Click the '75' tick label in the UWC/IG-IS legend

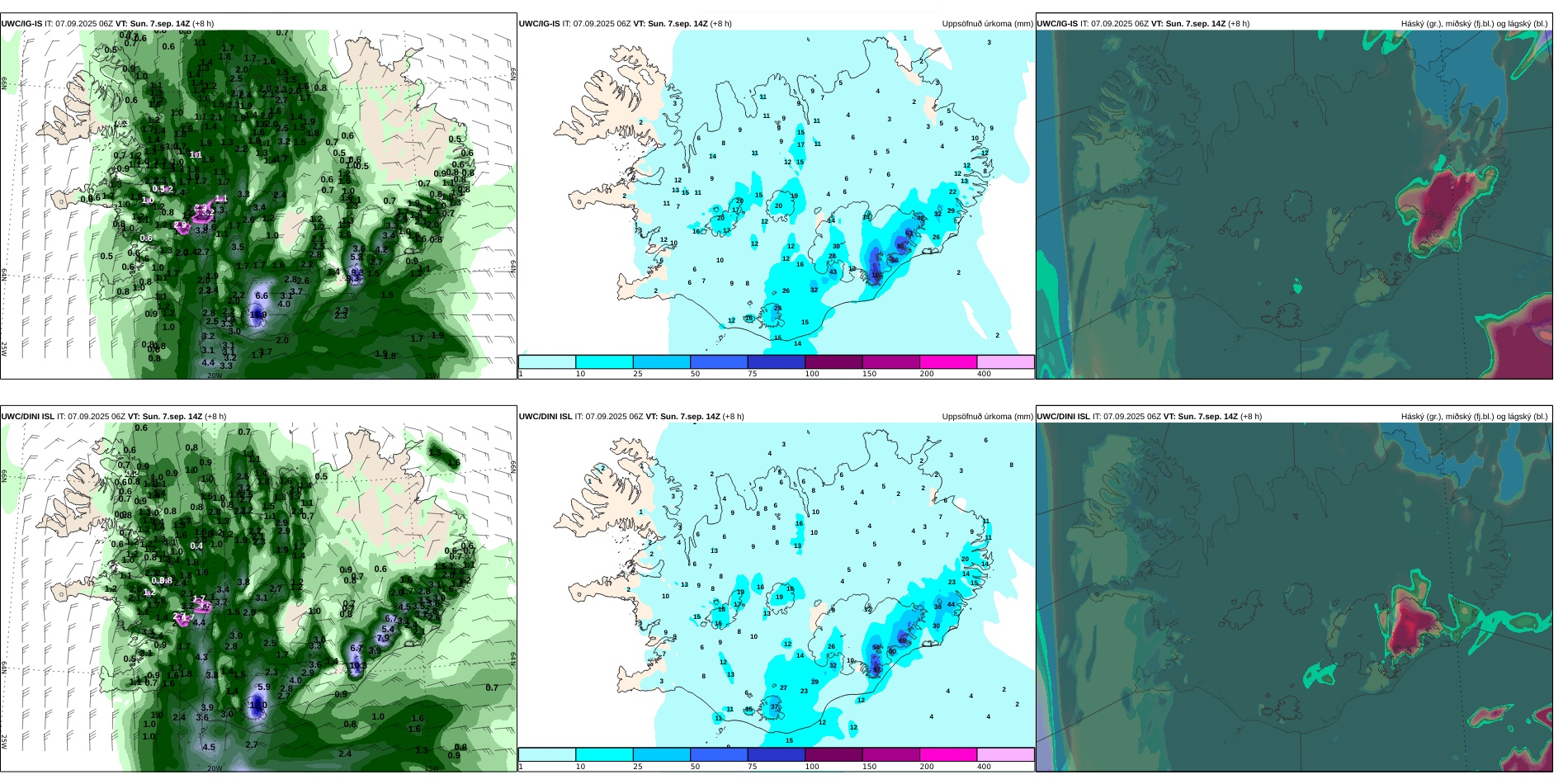(x=753, y=374)
